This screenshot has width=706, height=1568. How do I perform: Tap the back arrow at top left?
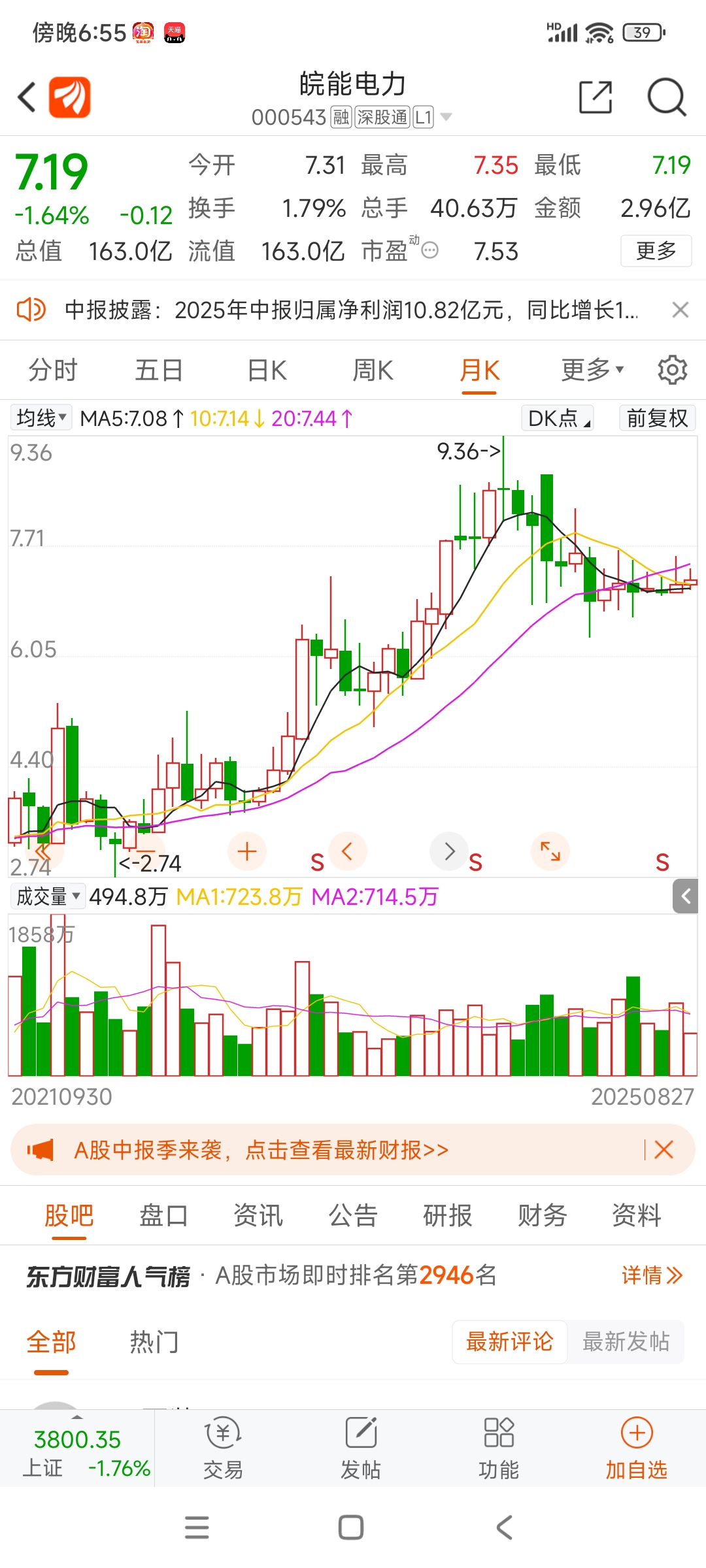(x=26, y=97)
